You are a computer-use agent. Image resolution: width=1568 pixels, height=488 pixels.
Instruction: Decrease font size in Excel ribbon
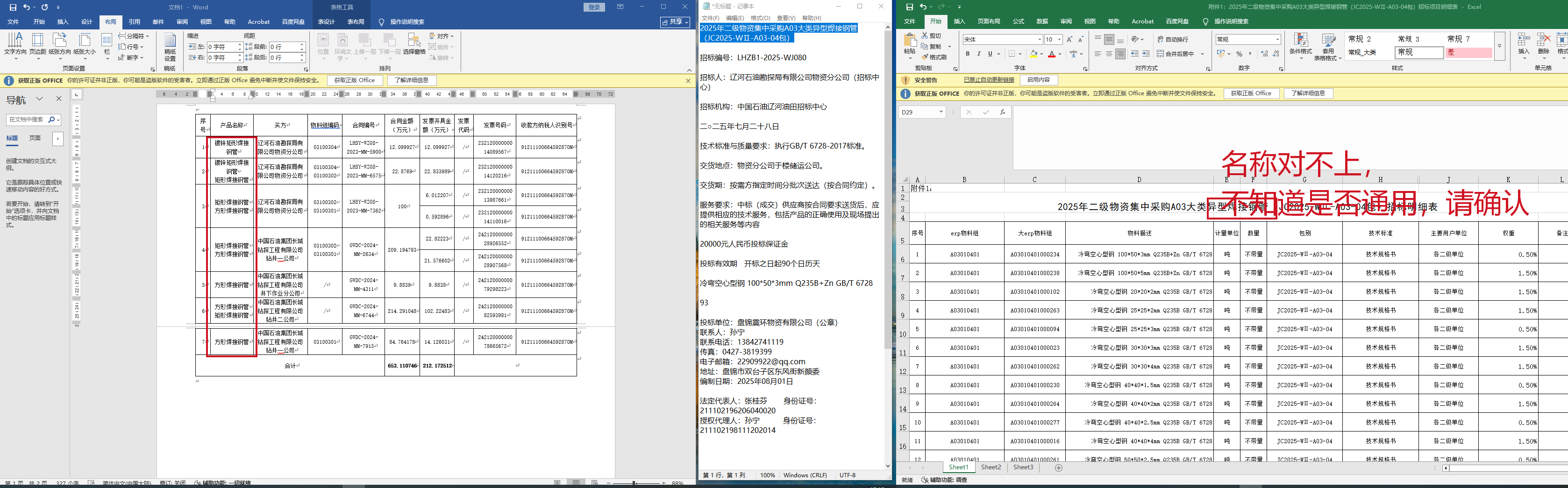[1080, 40]
